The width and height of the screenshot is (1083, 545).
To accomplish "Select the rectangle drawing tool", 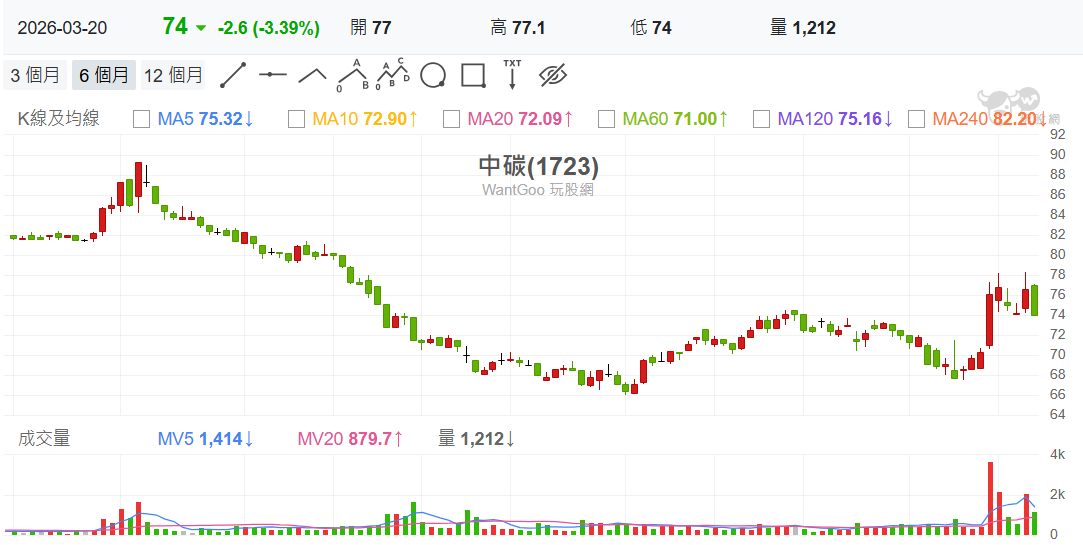I will [473, 75].
